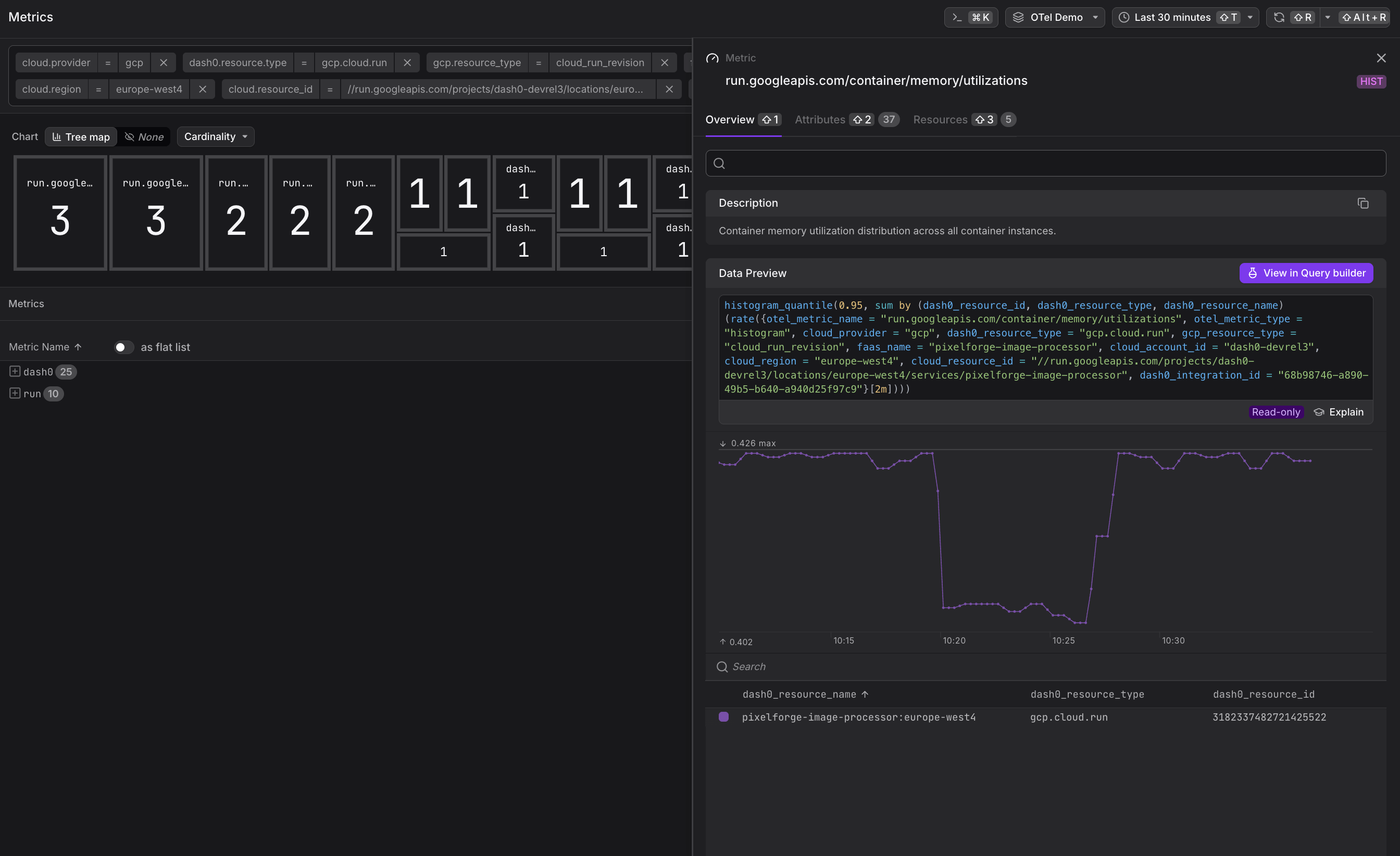Click the Explain button
The height and width of the screenshot is (856, 1400).
(x=1339, y=412)
